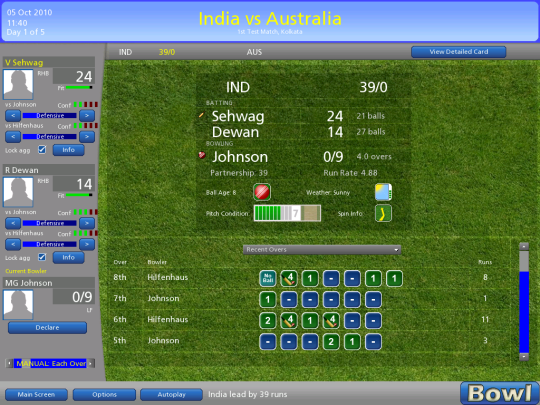Click MG Johnson's bowler portrait

(x=18, y=304)
